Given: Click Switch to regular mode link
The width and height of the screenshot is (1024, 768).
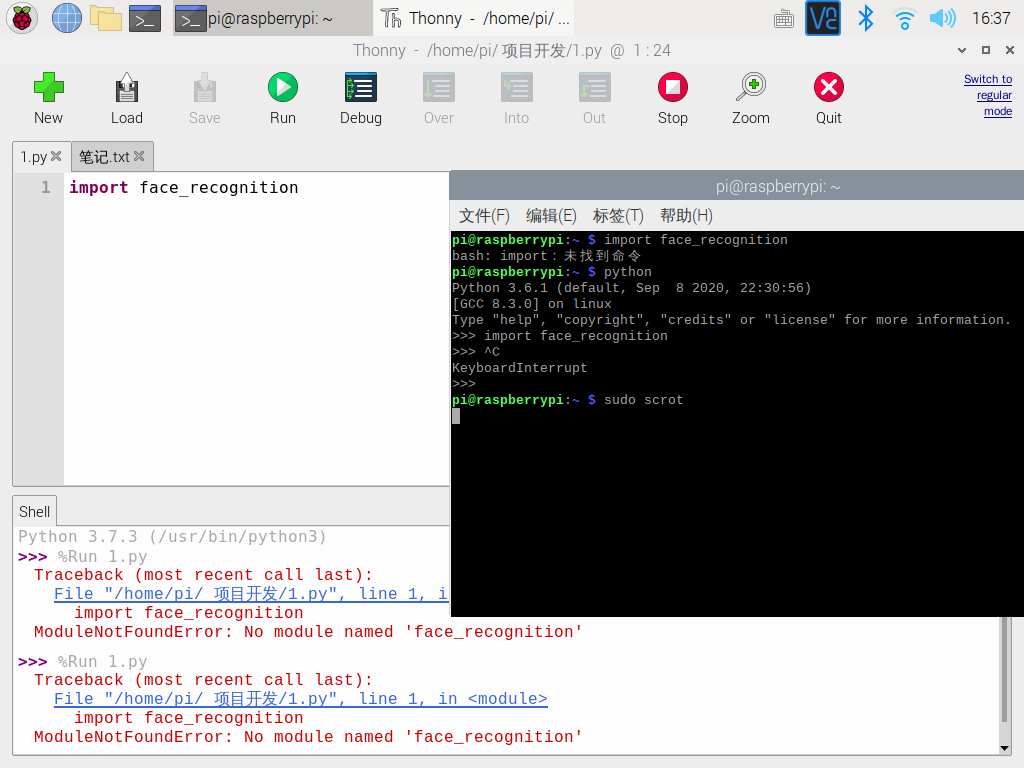Looking at the screenshot, I should pyautogui.click(x=988, y=95).
